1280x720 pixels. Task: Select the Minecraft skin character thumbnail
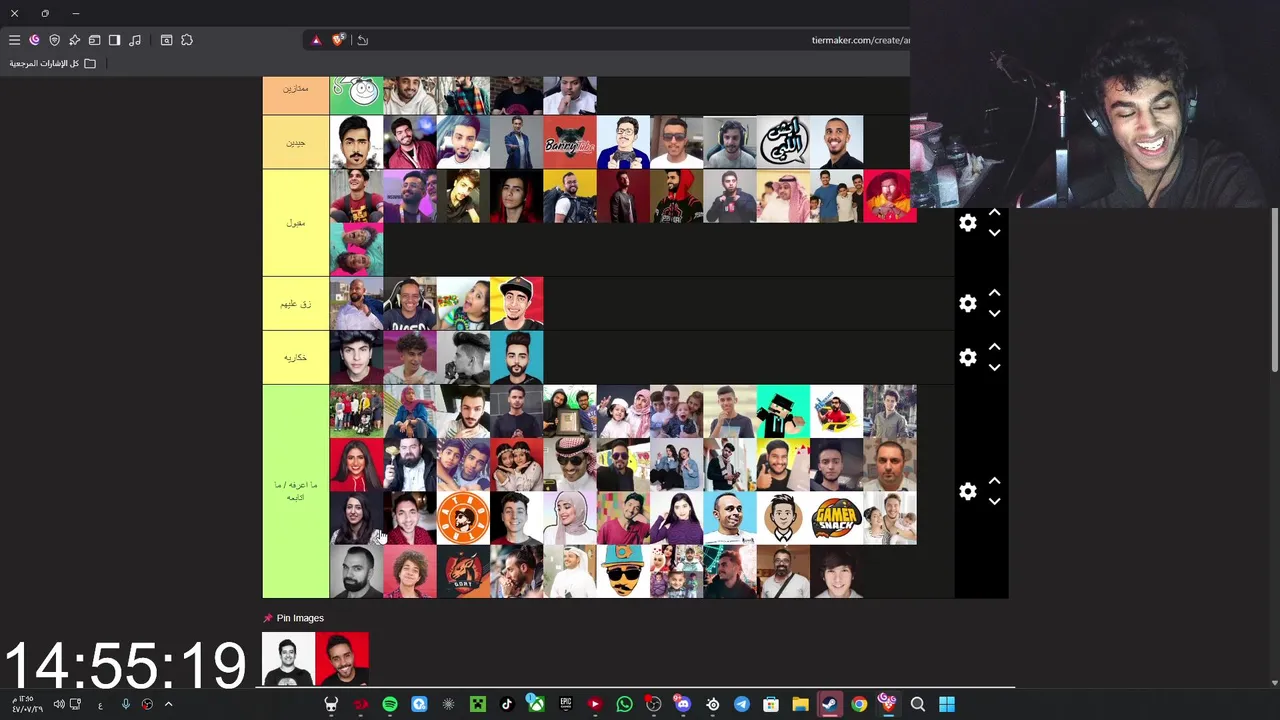(783, 411)
